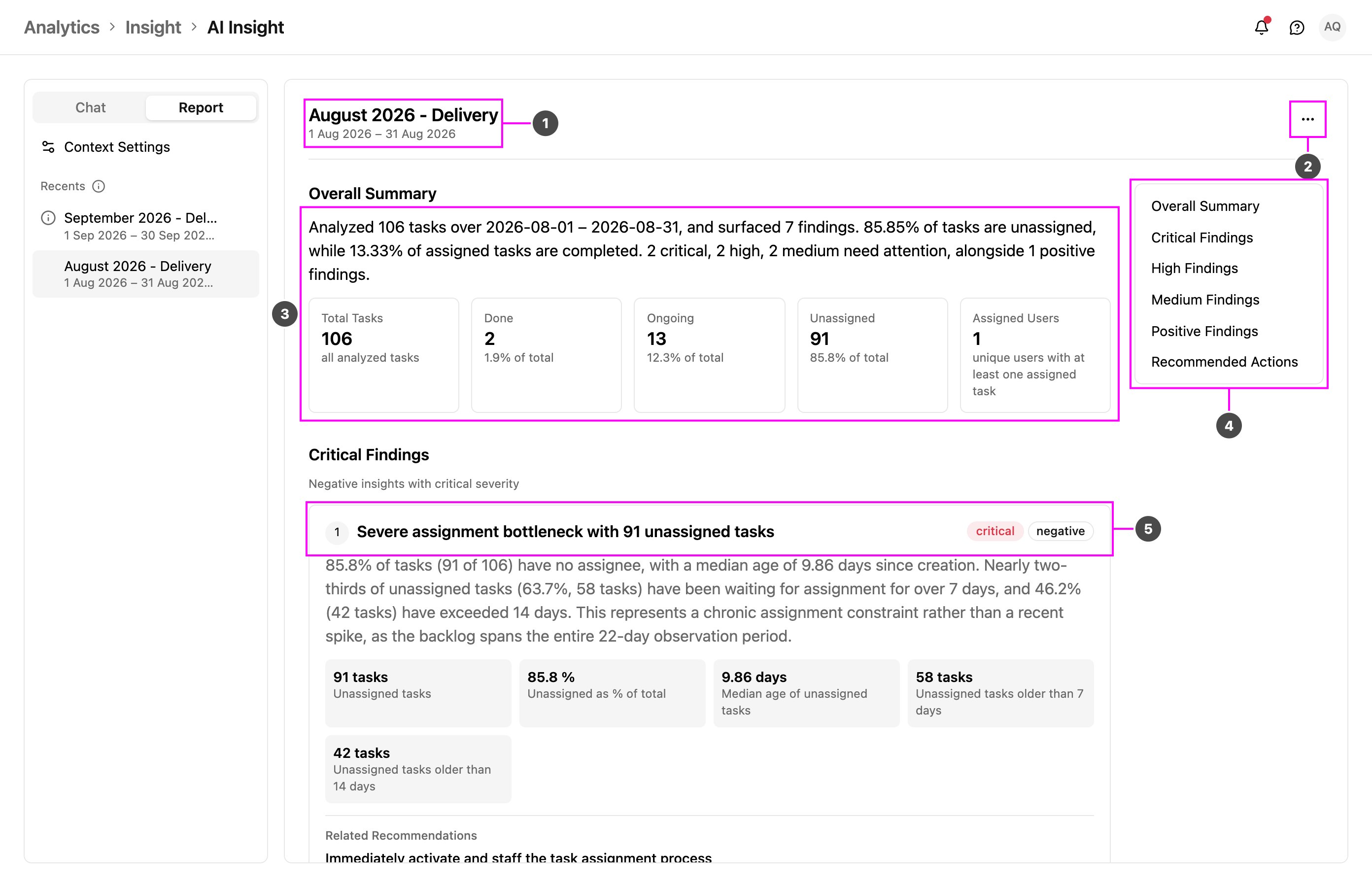Click the 42 tasks older than 14 days metric
This screenshot has height=887, width=1372.
tap(417, 769)
